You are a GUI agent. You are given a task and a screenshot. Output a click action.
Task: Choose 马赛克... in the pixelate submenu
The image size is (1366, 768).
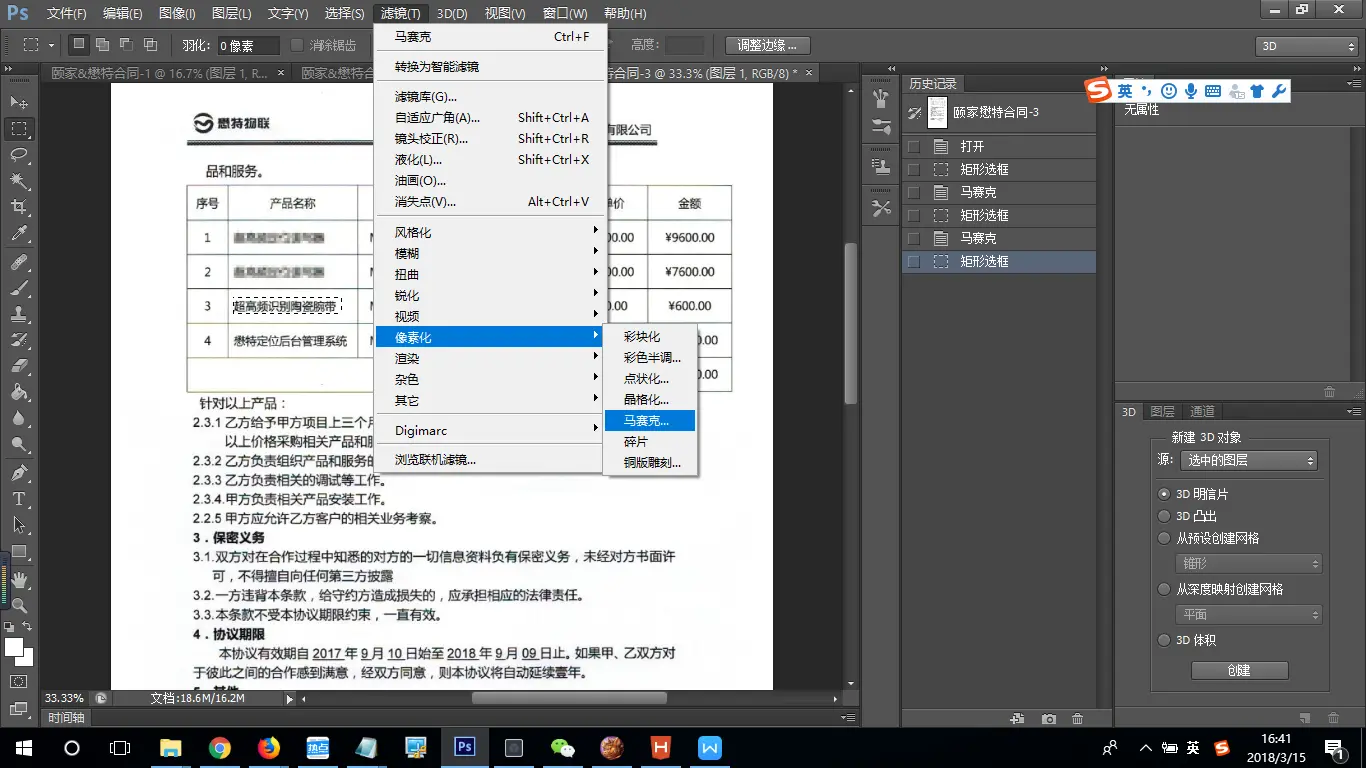click(x=650, y=421)
